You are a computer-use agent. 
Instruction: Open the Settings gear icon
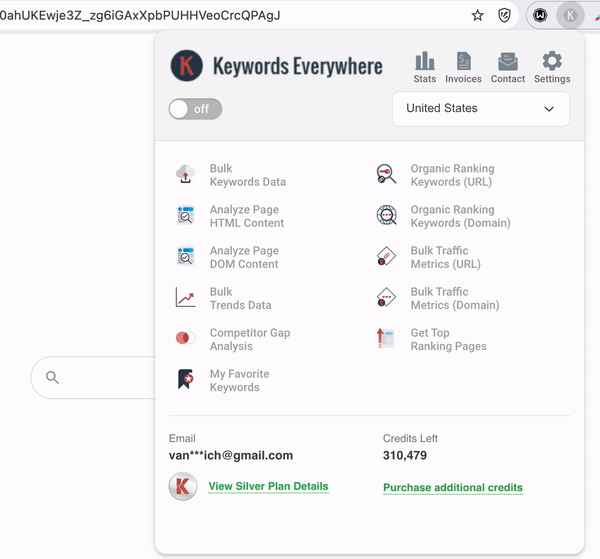point(552,61)
